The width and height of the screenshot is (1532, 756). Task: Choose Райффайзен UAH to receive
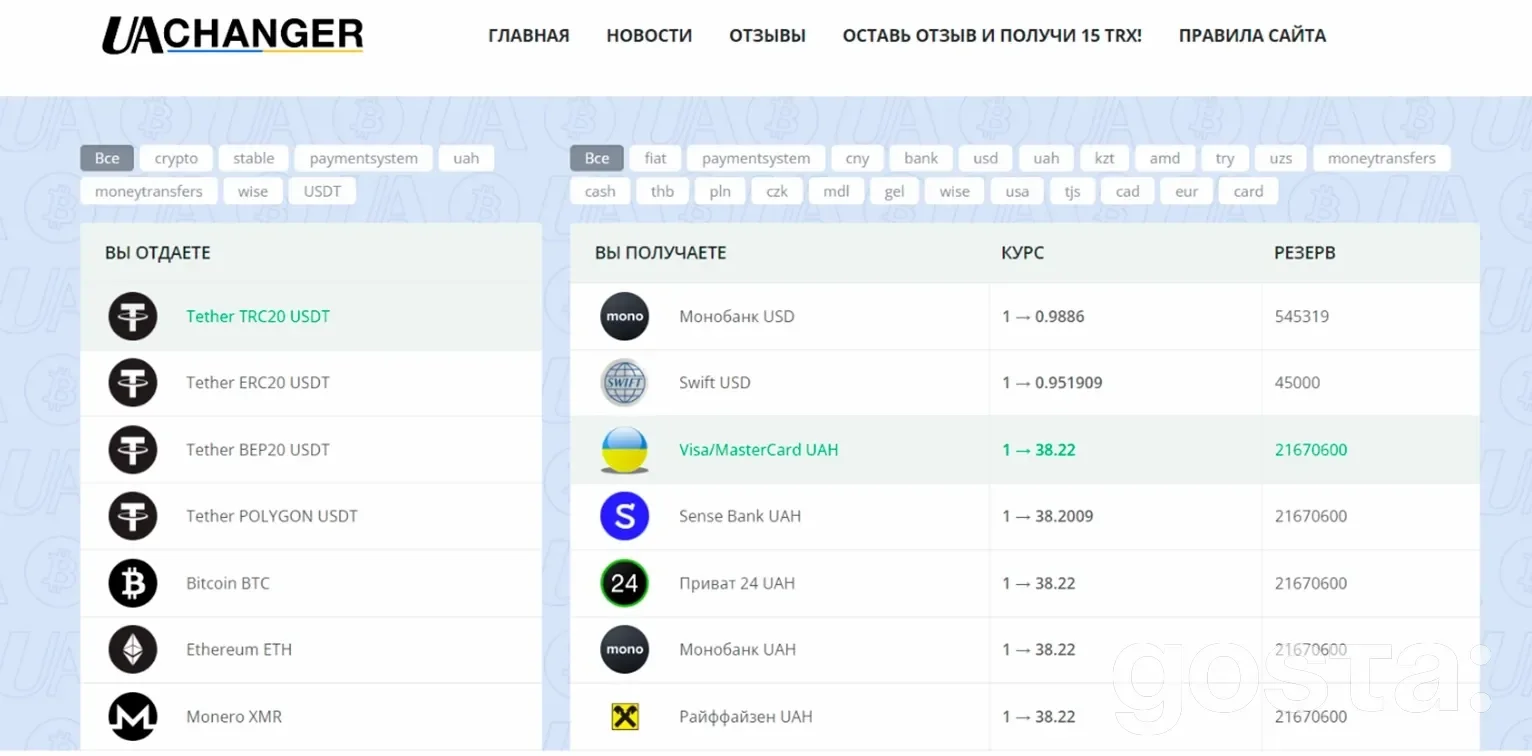(x=1025, y=716)
